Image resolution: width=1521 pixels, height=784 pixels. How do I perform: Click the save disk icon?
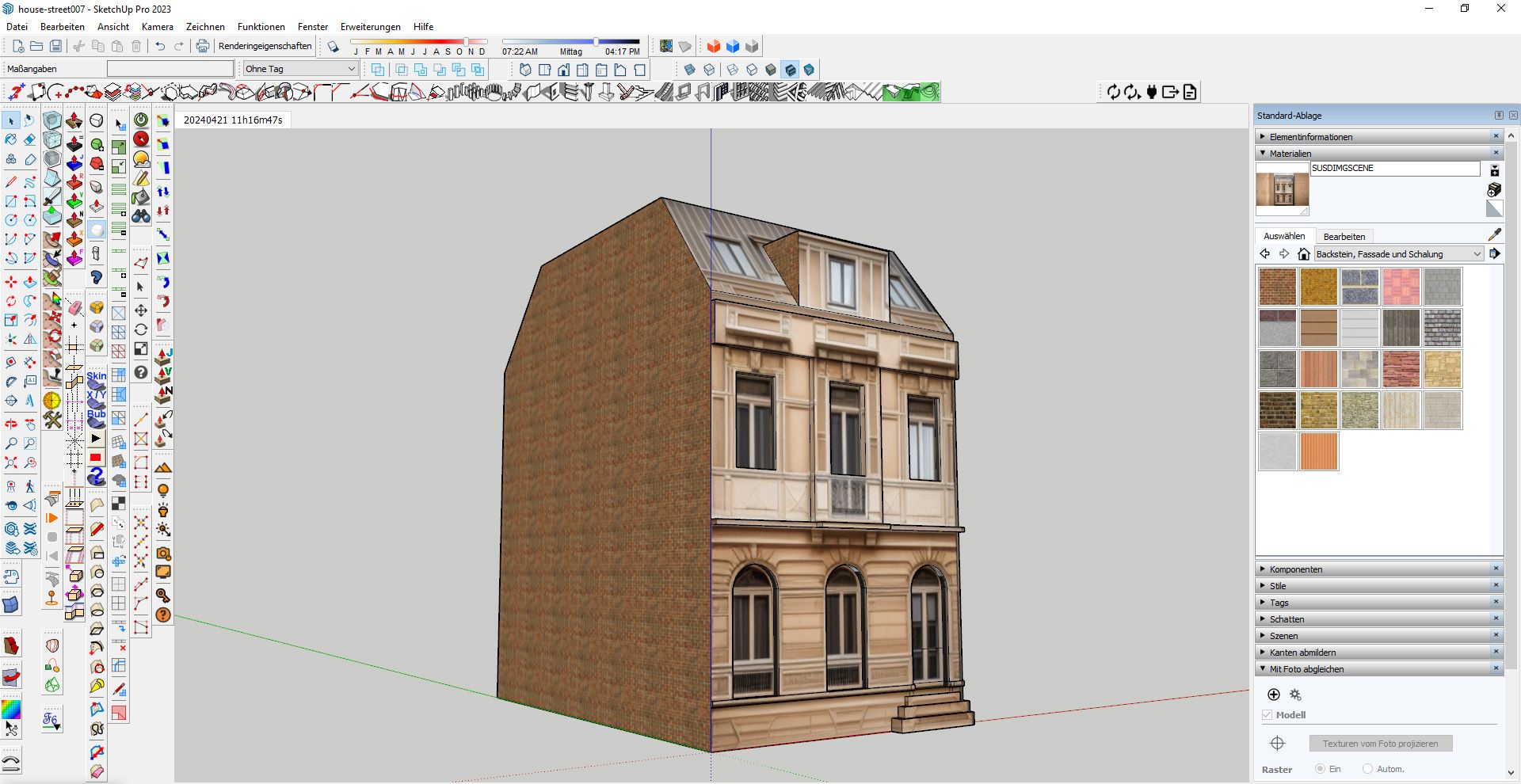coord(55,47)
